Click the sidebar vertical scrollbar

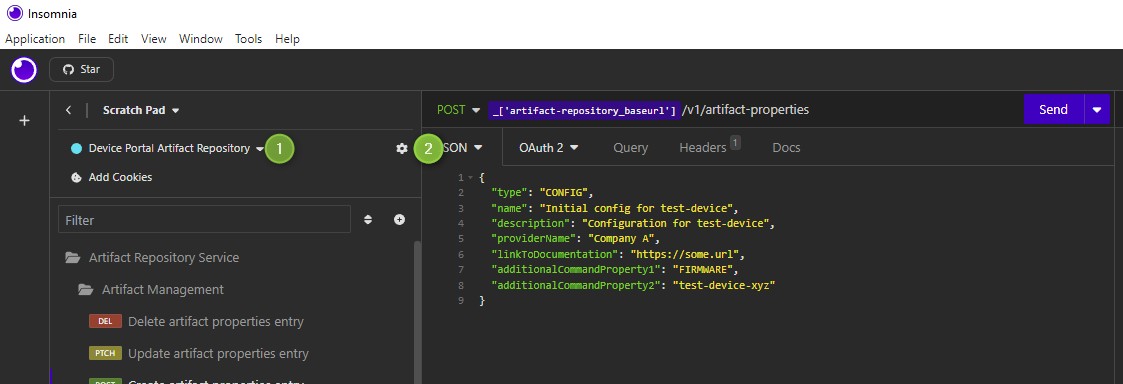(x=418, y=312)
